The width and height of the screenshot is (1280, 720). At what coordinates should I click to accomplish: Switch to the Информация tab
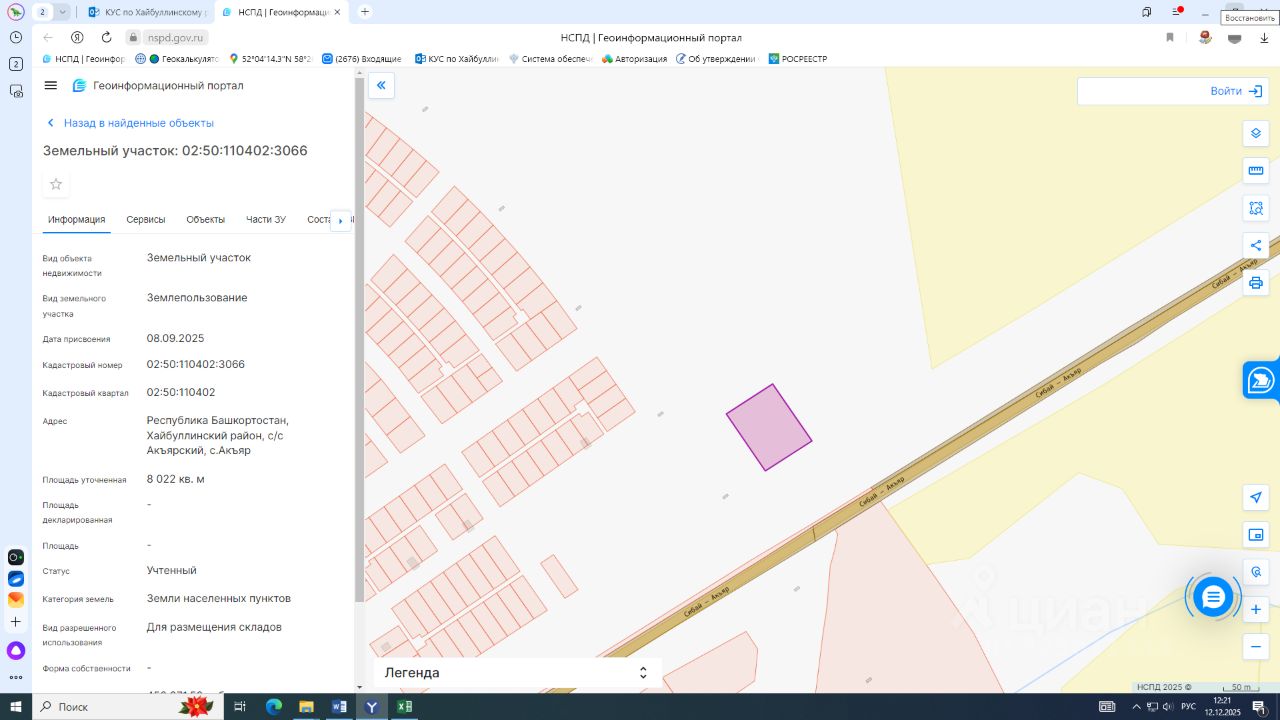[x=76, y=220]
